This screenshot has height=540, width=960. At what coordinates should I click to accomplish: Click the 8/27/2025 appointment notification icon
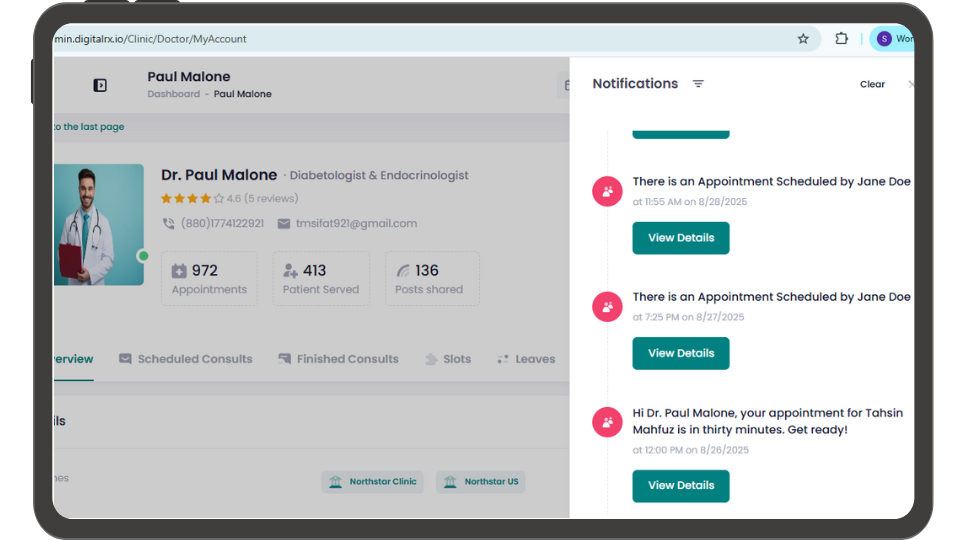[607, 307]
